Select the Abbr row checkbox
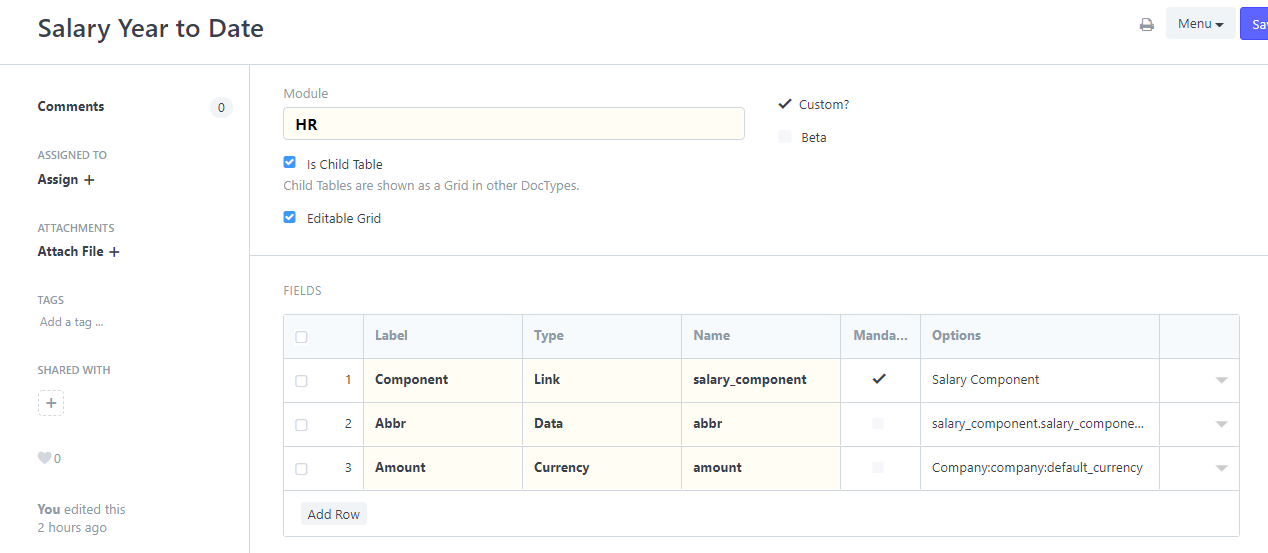1268x553 pixels. [x=301, y=424]
